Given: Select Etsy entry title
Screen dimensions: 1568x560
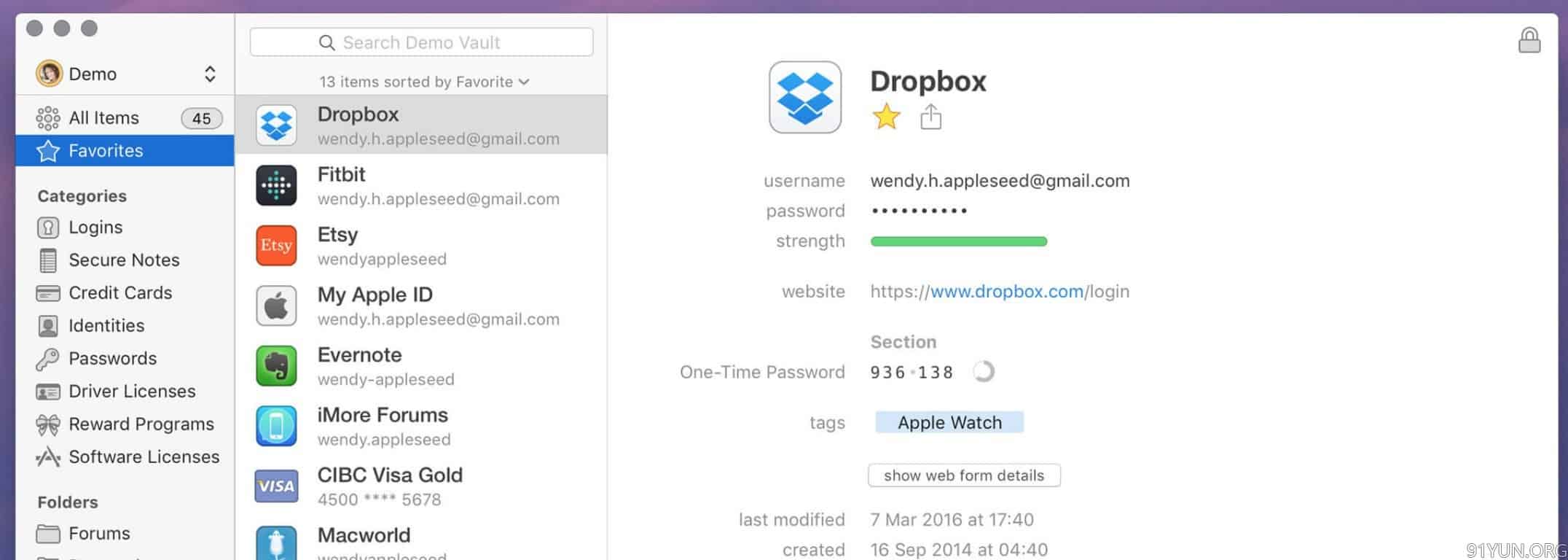Looking at the screenshot, I should pos(337,235).
